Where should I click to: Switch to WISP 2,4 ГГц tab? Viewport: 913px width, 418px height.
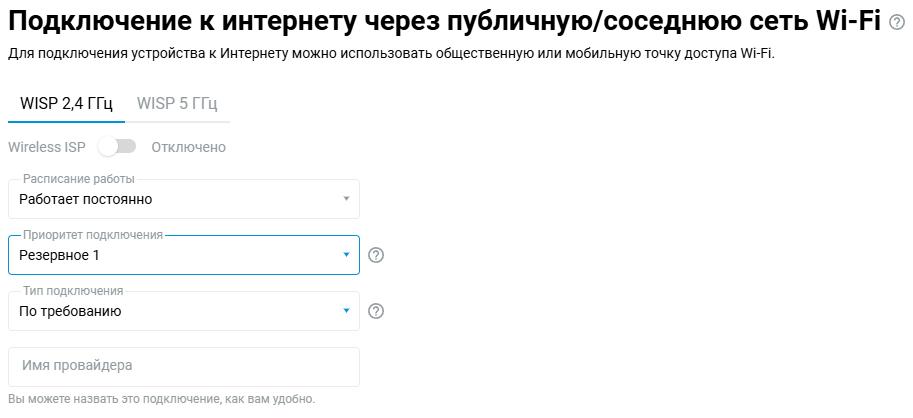tap(66, 103)
